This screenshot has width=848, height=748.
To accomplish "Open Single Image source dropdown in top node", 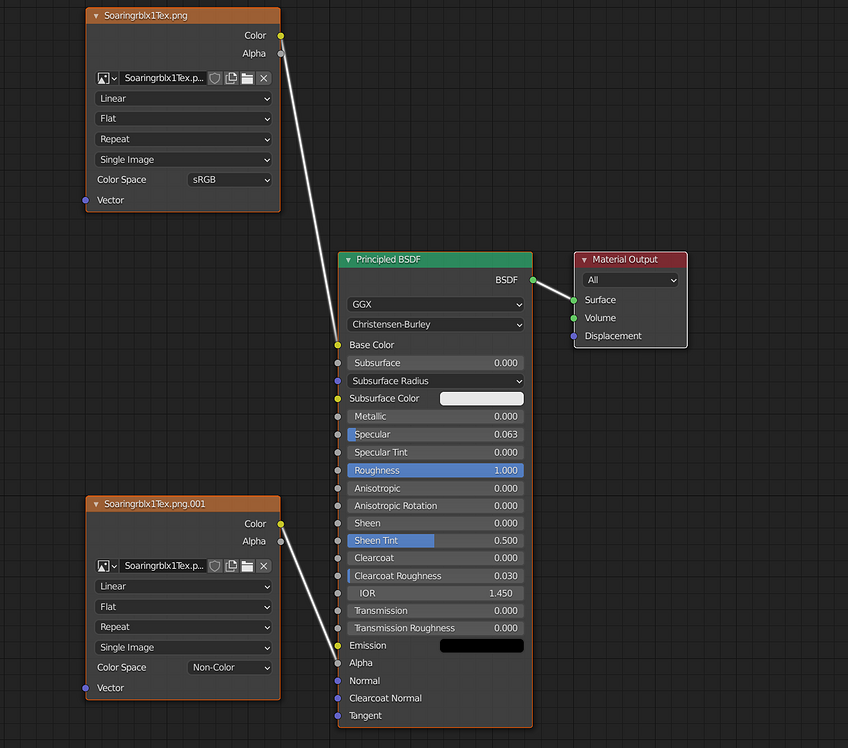I will point(183,160).
